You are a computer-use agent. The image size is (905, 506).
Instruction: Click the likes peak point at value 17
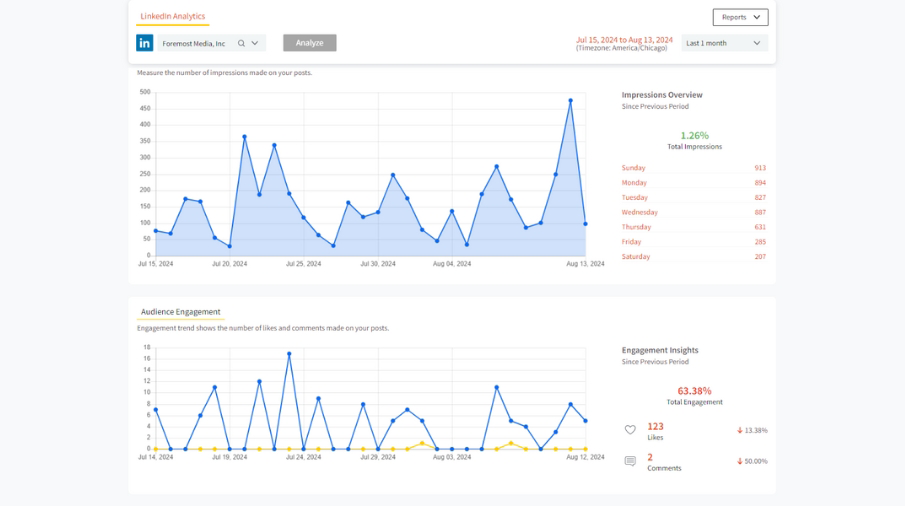coord(289,353)
